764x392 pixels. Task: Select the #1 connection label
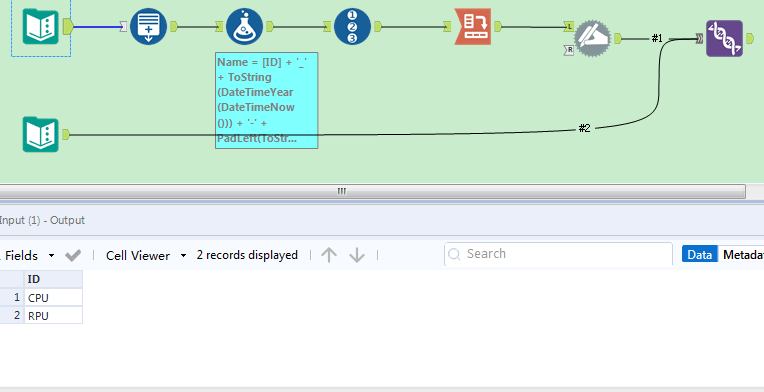pyautogui.click(x=657, y=38)
